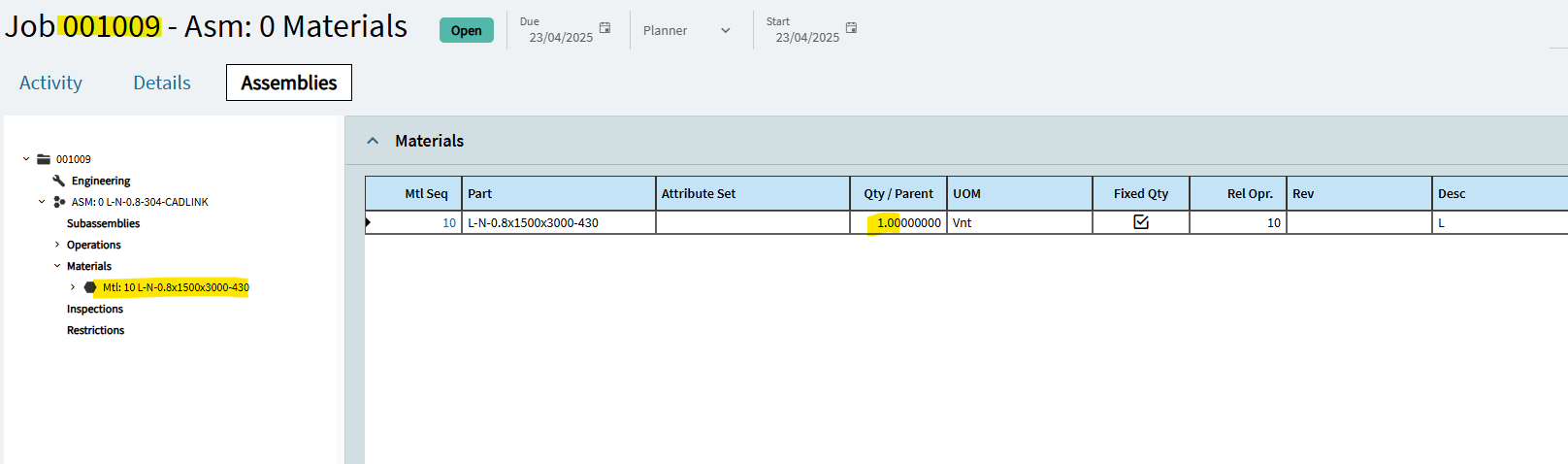Open the Mtl Seq 10 link
1568x464 pixels.
click(449, 223)
